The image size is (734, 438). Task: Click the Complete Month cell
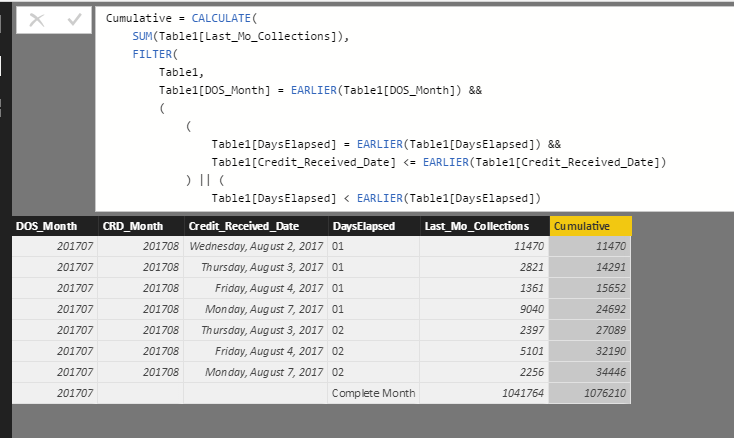point(374,394)
